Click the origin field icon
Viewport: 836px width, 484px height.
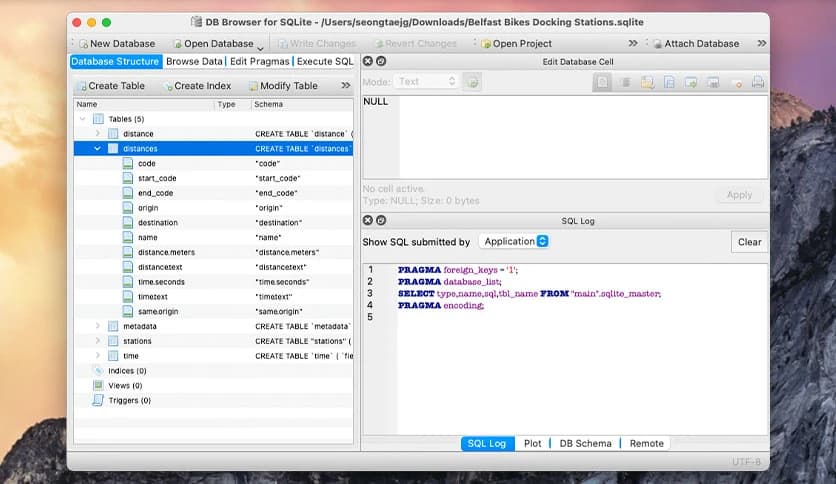pos(128,208)
